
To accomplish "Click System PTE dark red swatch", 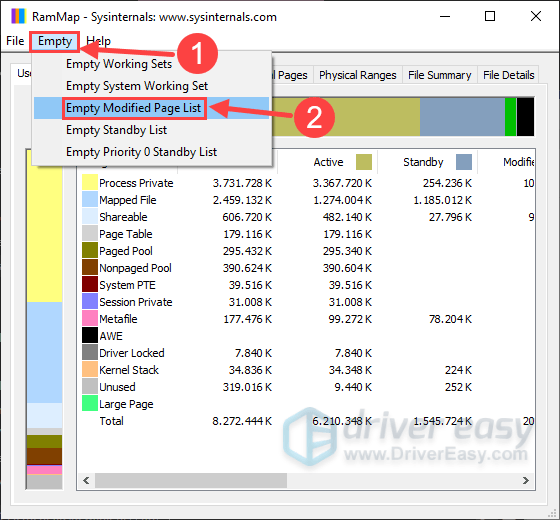I will [90, 285].
